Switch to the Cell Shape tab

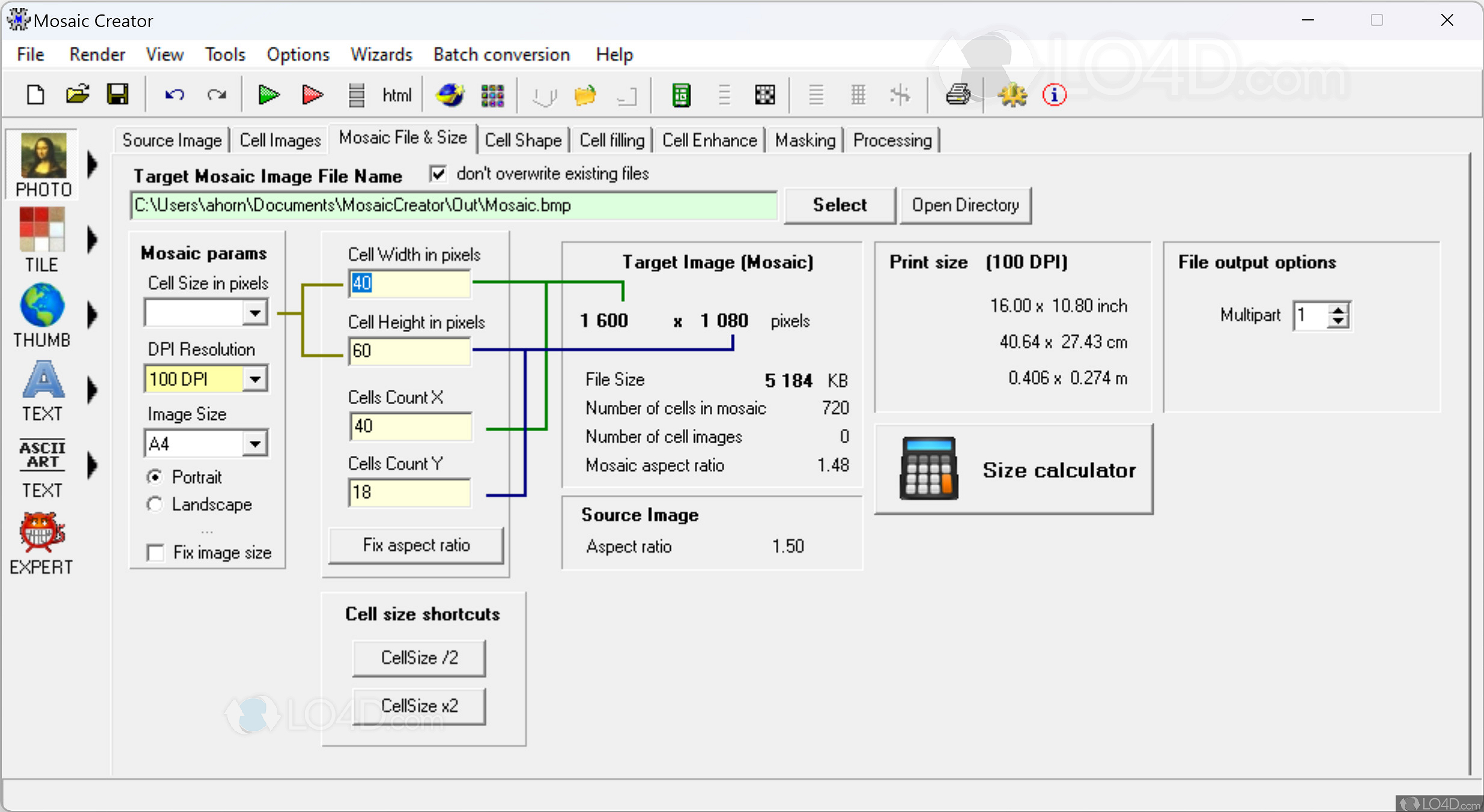click(523, 140)
